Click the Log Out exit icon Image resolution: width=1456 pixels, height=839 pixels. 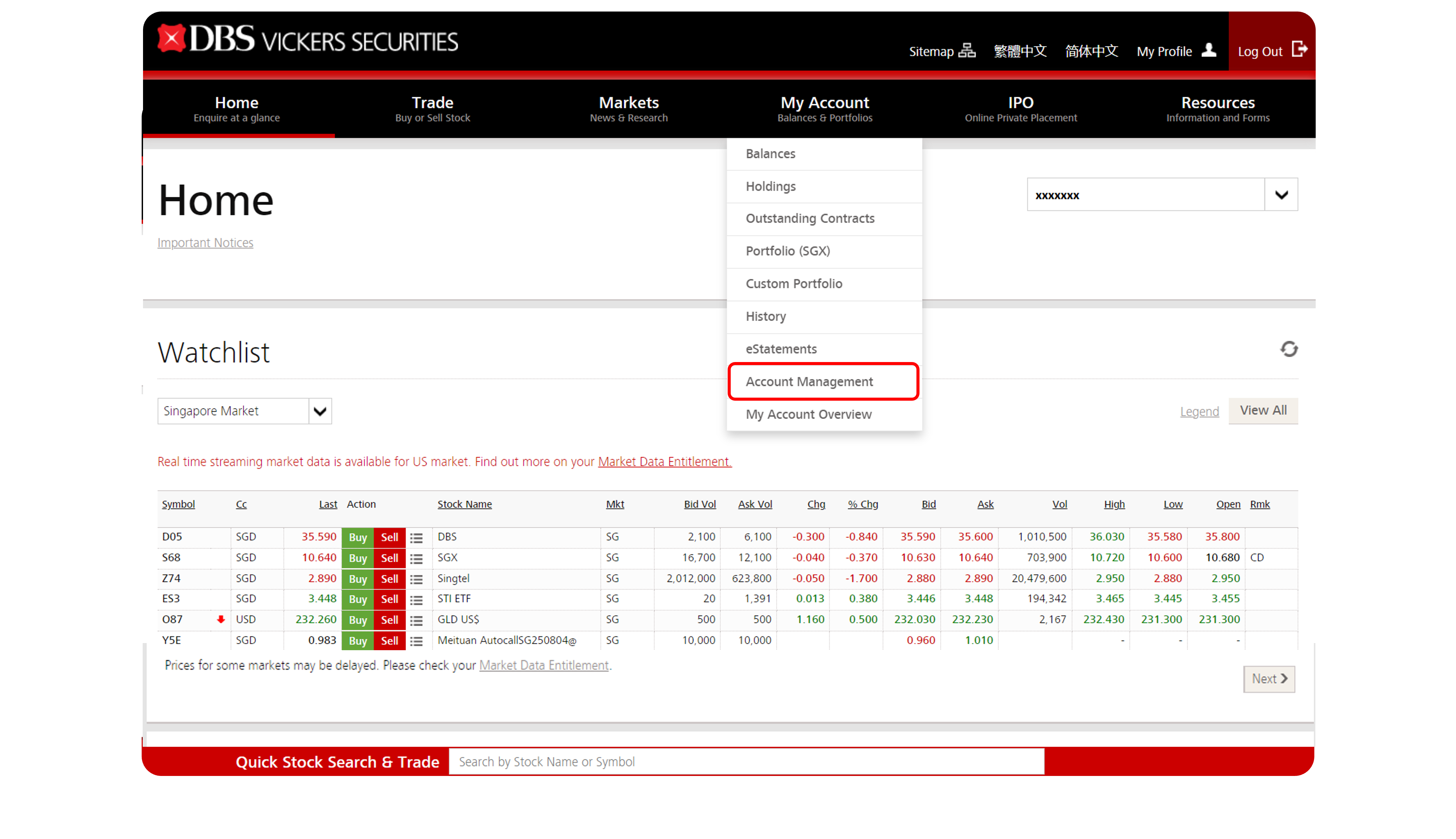point(1299,49)
